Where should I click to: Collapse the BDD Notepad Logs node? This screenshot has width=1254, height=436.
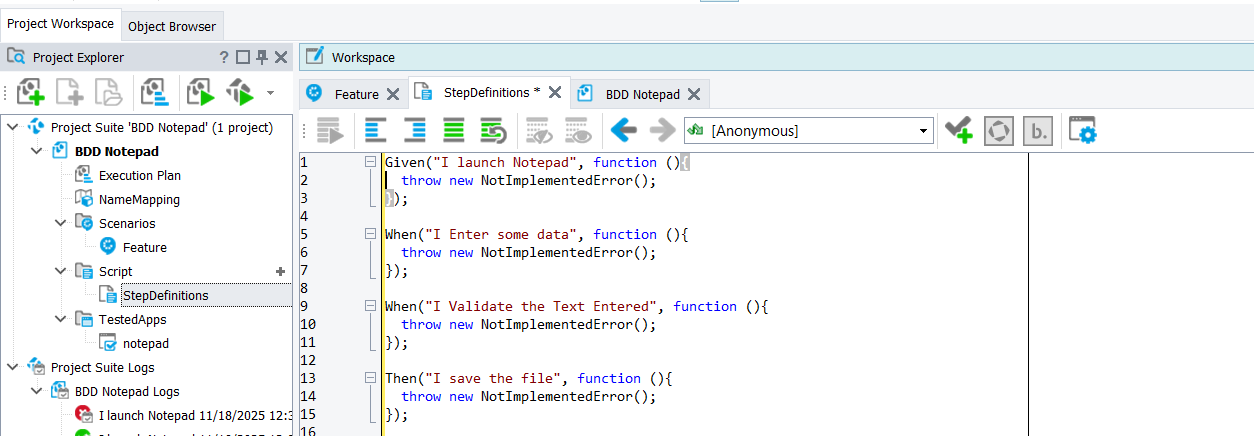[36, 391]
